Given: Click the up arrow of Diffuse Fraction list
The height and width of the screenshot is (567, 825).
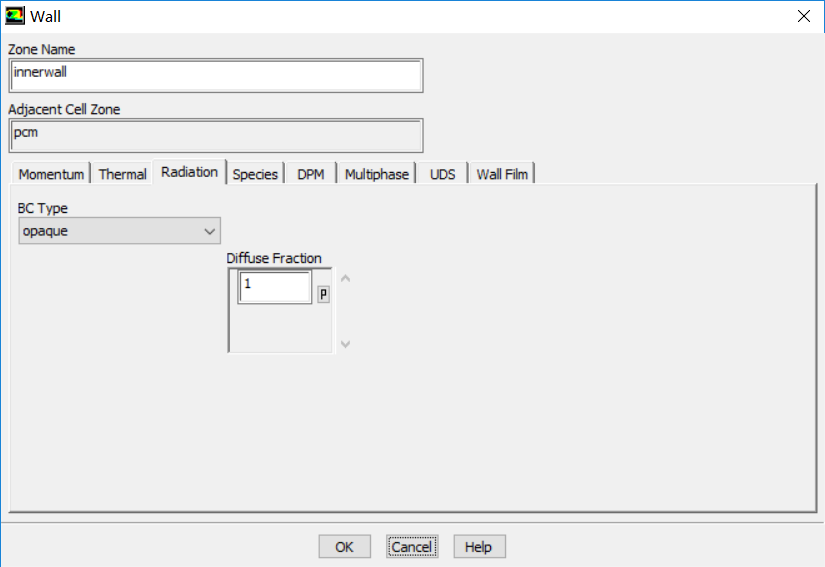Looking at the screenshot, I should (345, 278).
